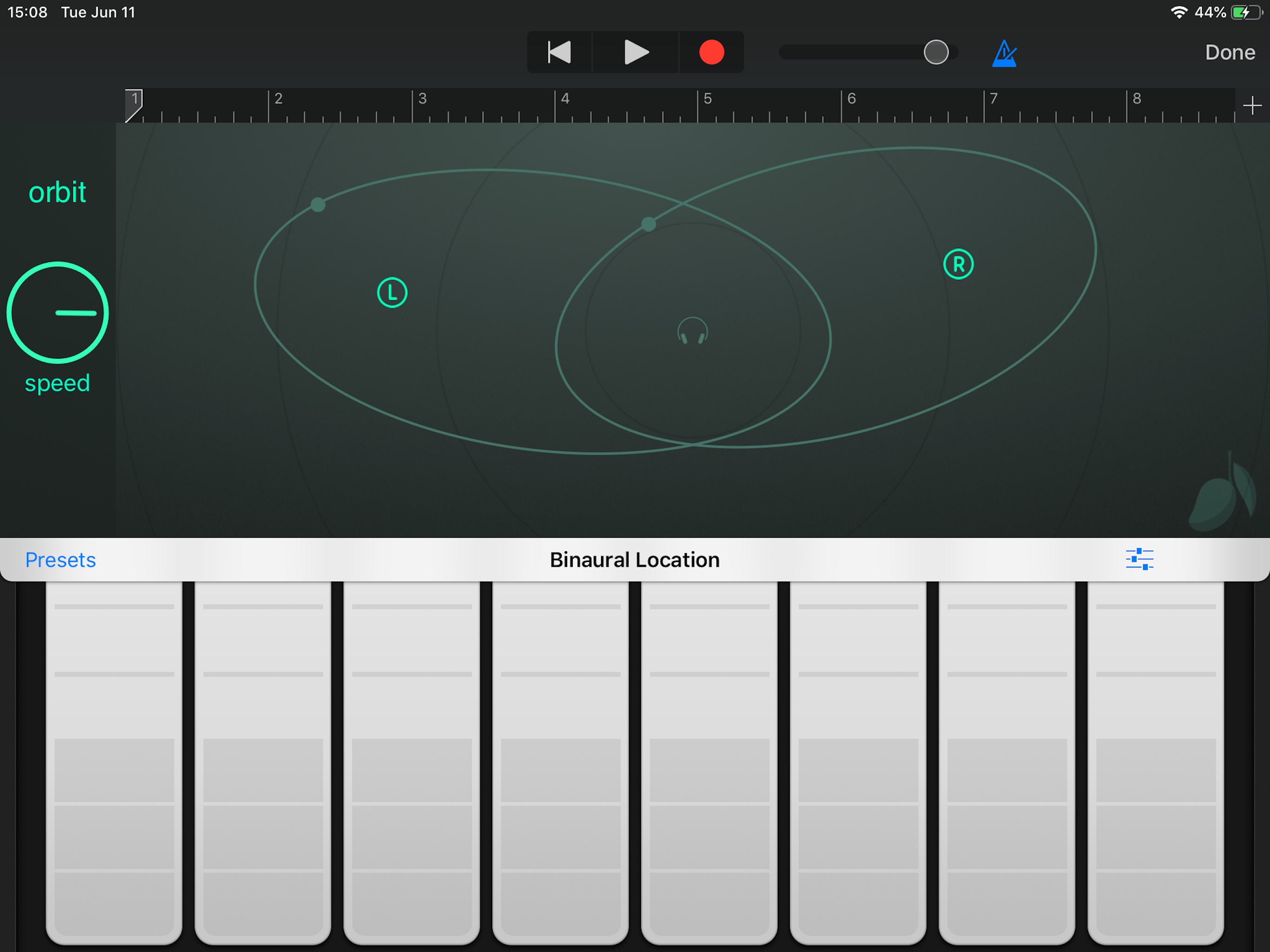
Task: Open the plug-in controls sliders icon
Action: coord(1139,559)
